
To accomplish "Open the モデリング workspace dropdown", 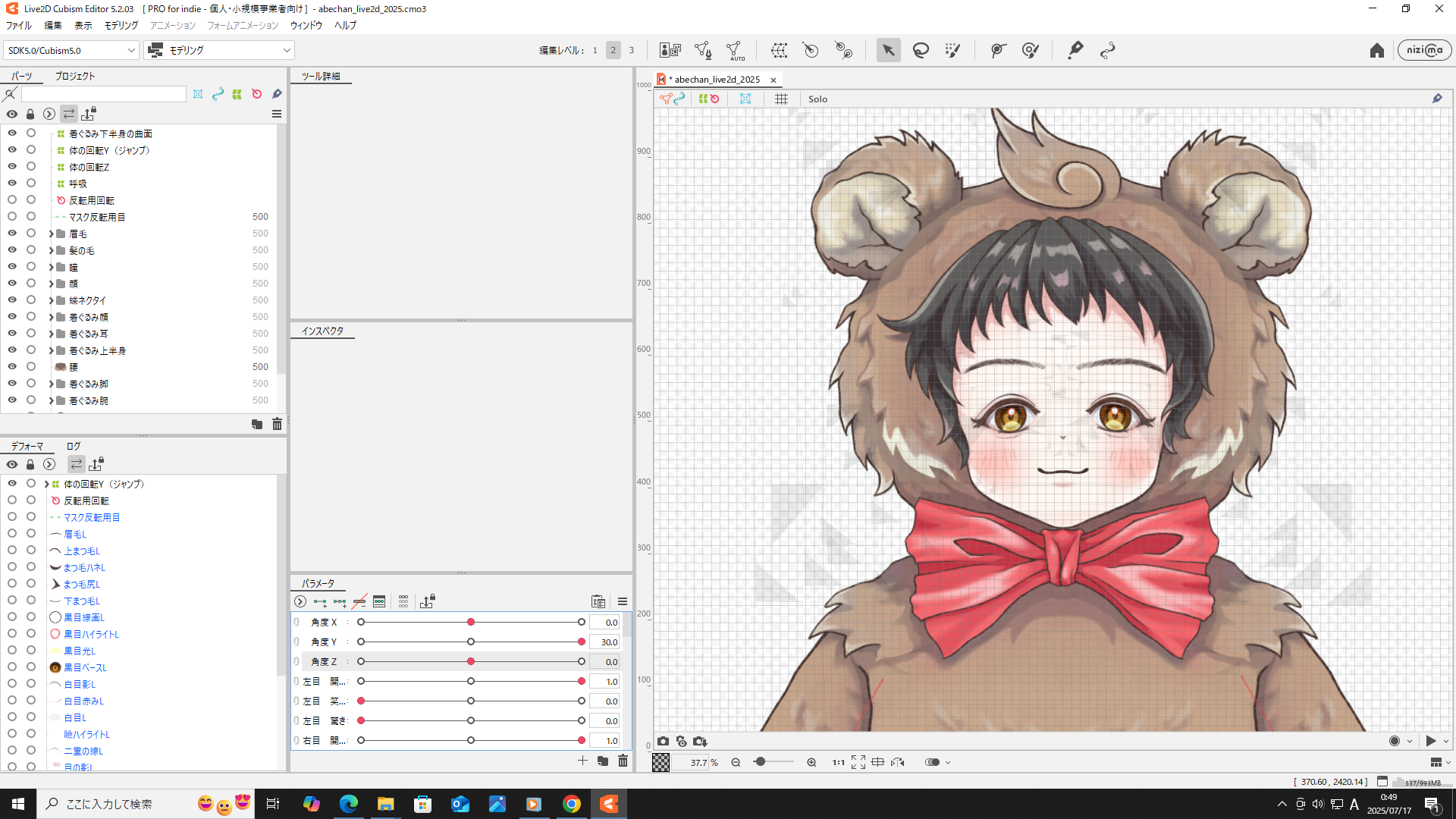I will 220,51.
